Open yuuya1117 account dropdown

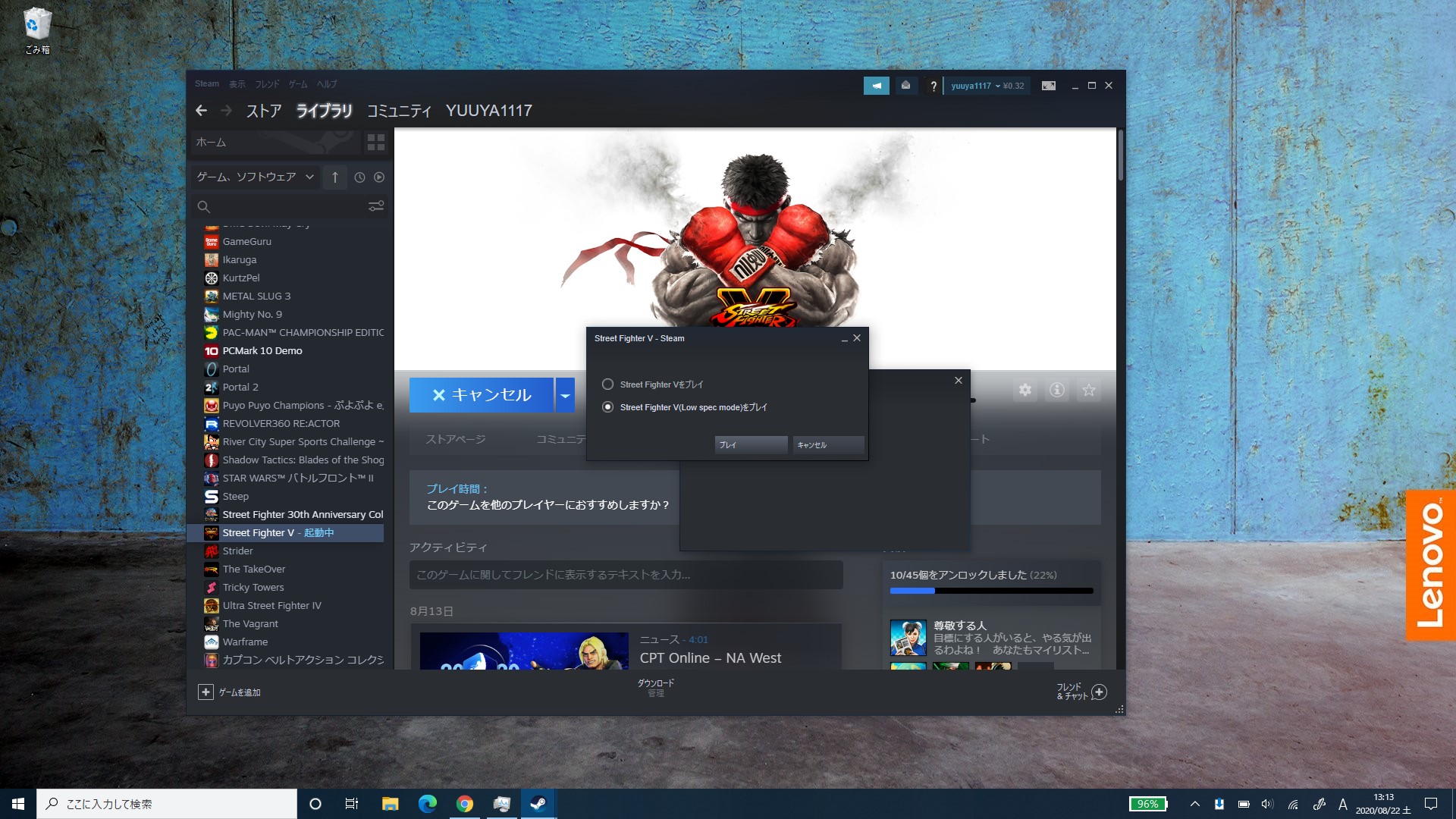pyautogui.click(x=987, y=86)
